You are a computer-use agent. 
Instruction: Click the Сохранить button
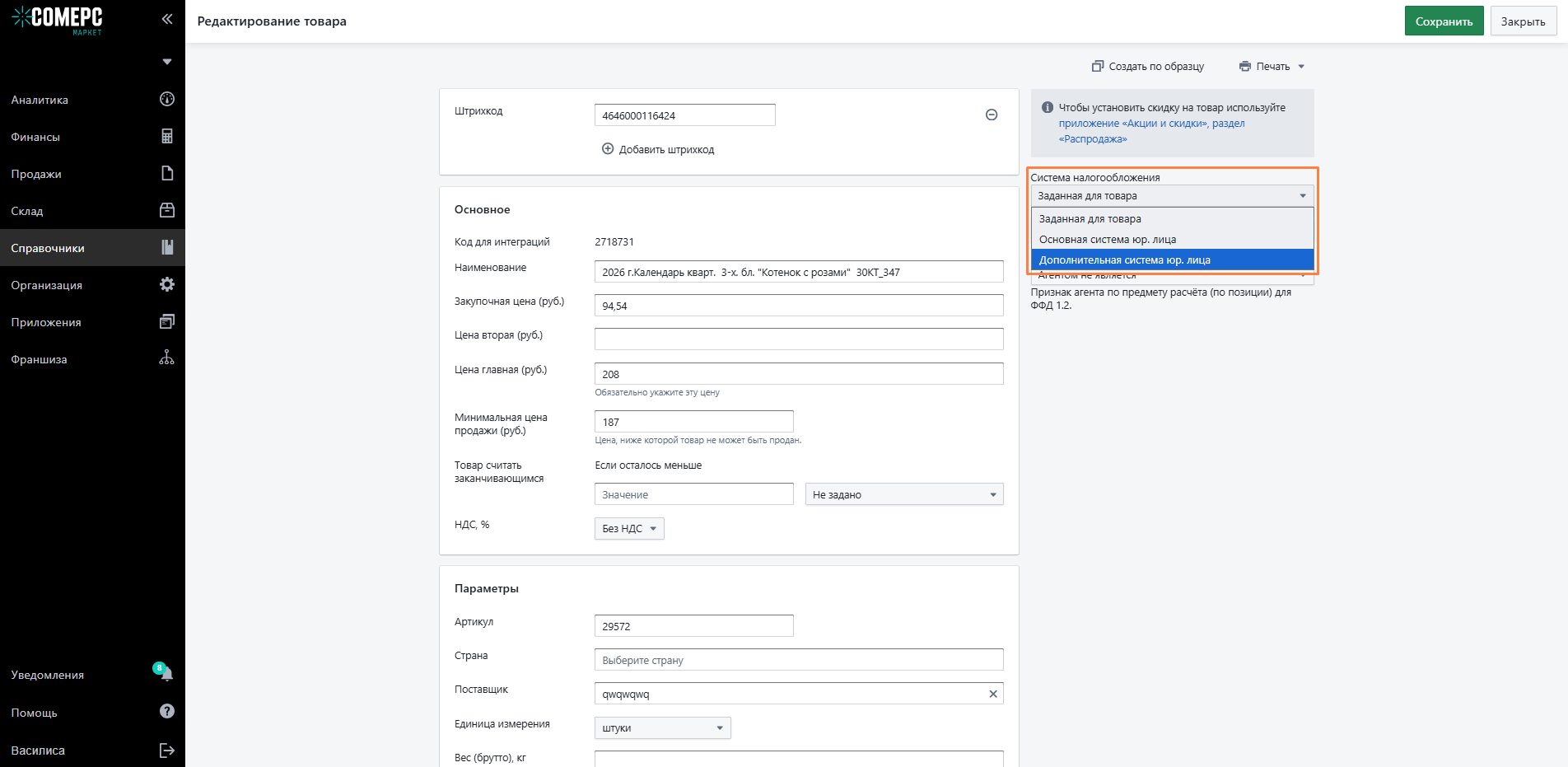[1444, 21]
